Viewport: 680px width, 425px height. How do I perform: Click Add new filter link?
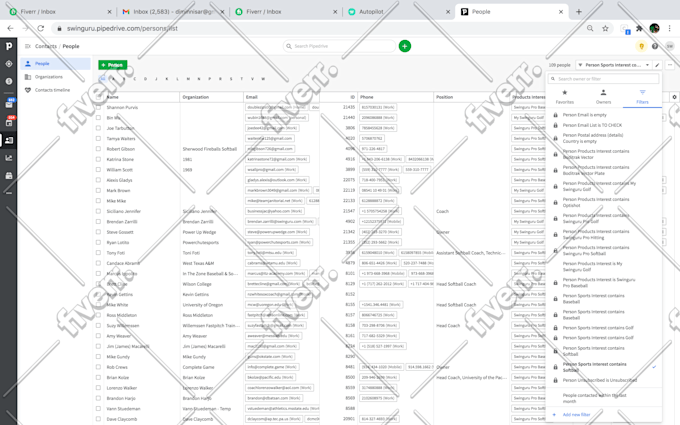coord(576,415)
